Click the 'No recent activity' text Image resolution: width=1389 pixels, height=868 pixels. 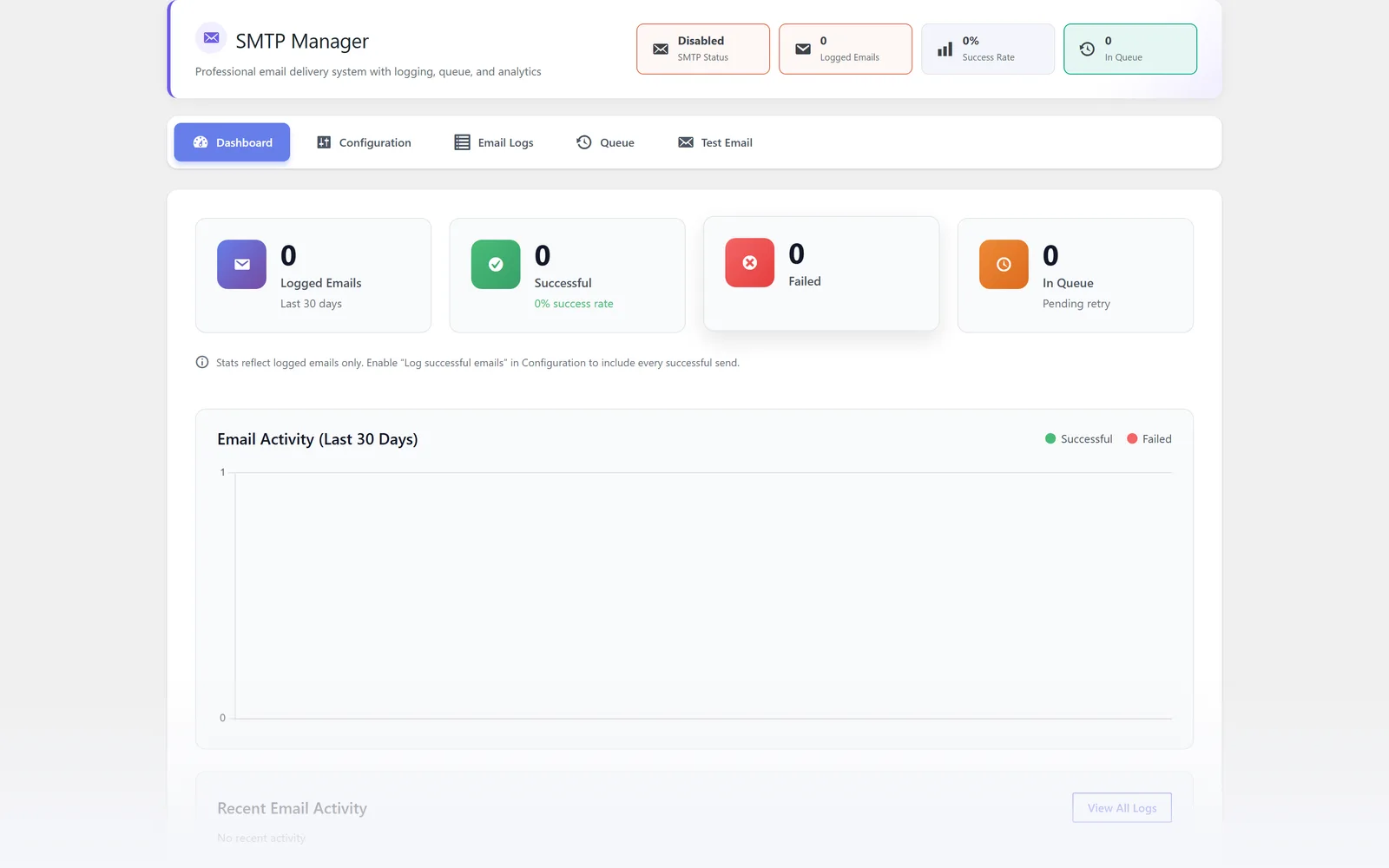261,838
